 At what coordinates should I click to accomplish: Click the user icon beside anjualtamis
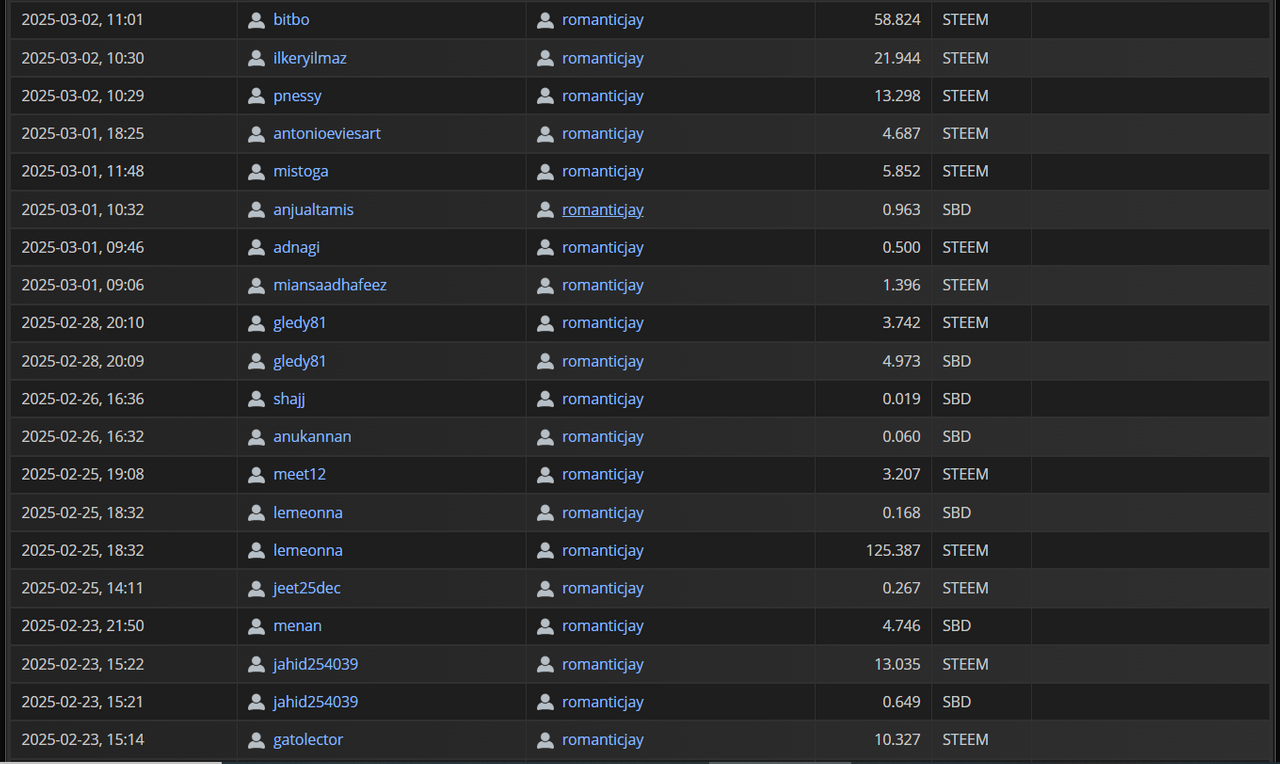256,209
